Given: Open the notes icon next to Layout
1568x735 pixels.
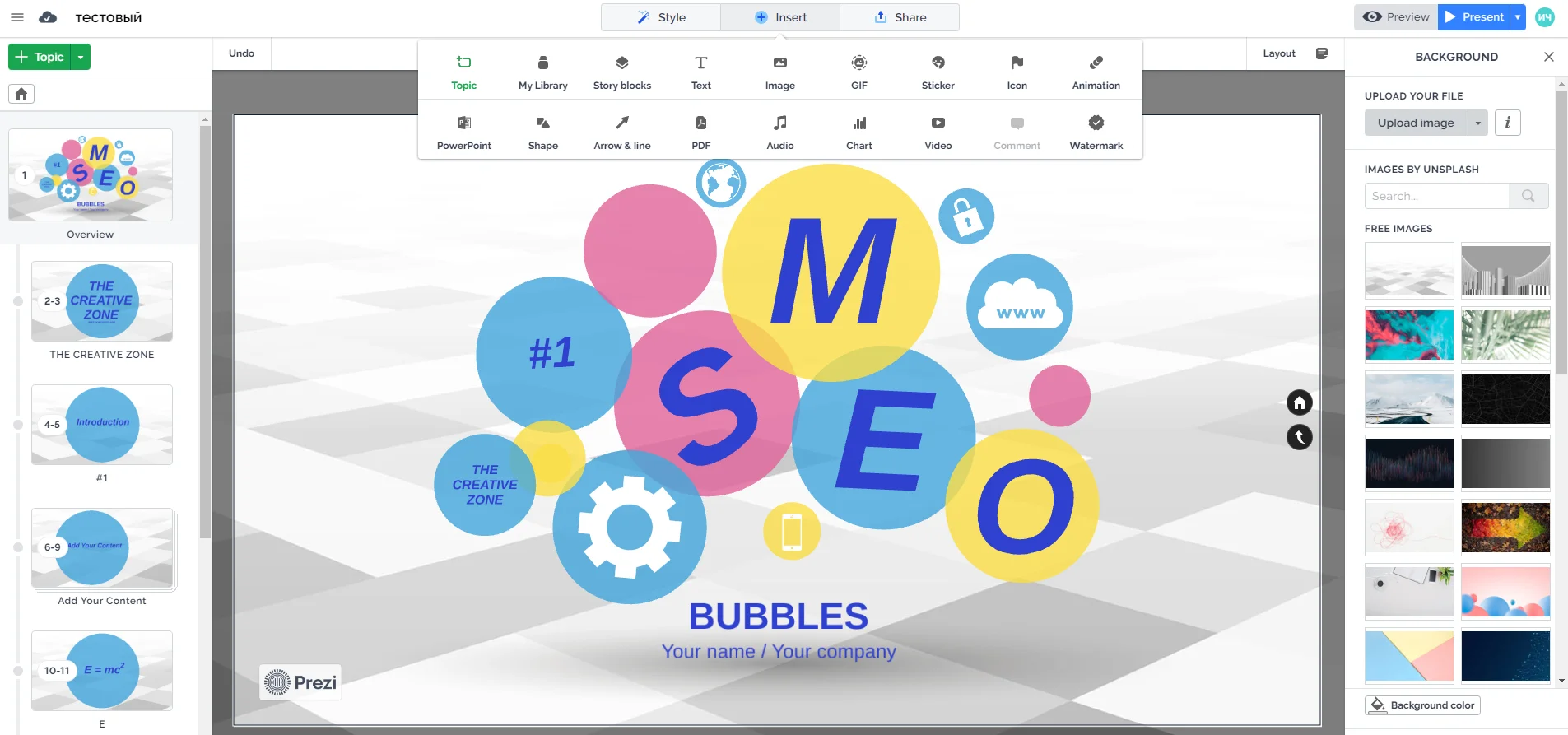Looking at the screenshot, I should pyautogui.click(x=1321, y=53).
